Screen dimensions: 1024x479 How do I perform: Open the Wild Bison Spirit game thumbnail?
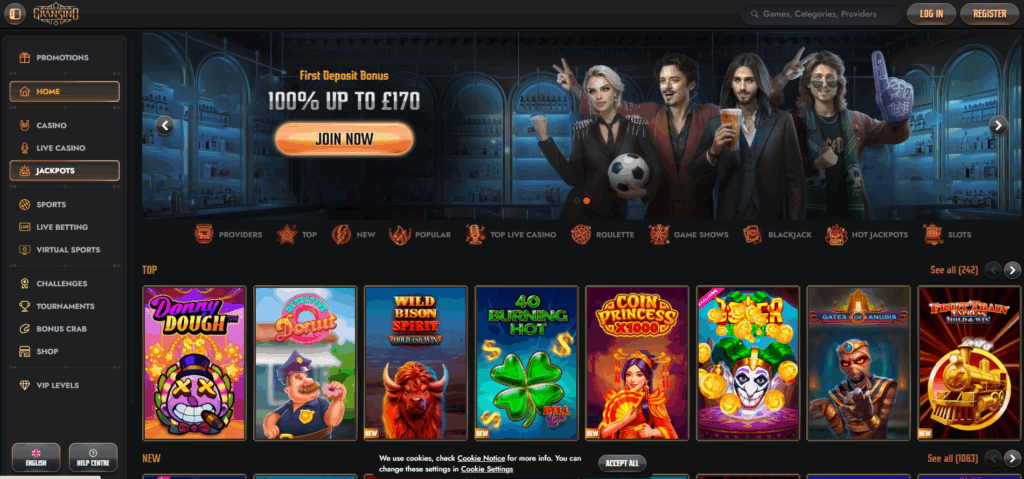pos(416,363)
